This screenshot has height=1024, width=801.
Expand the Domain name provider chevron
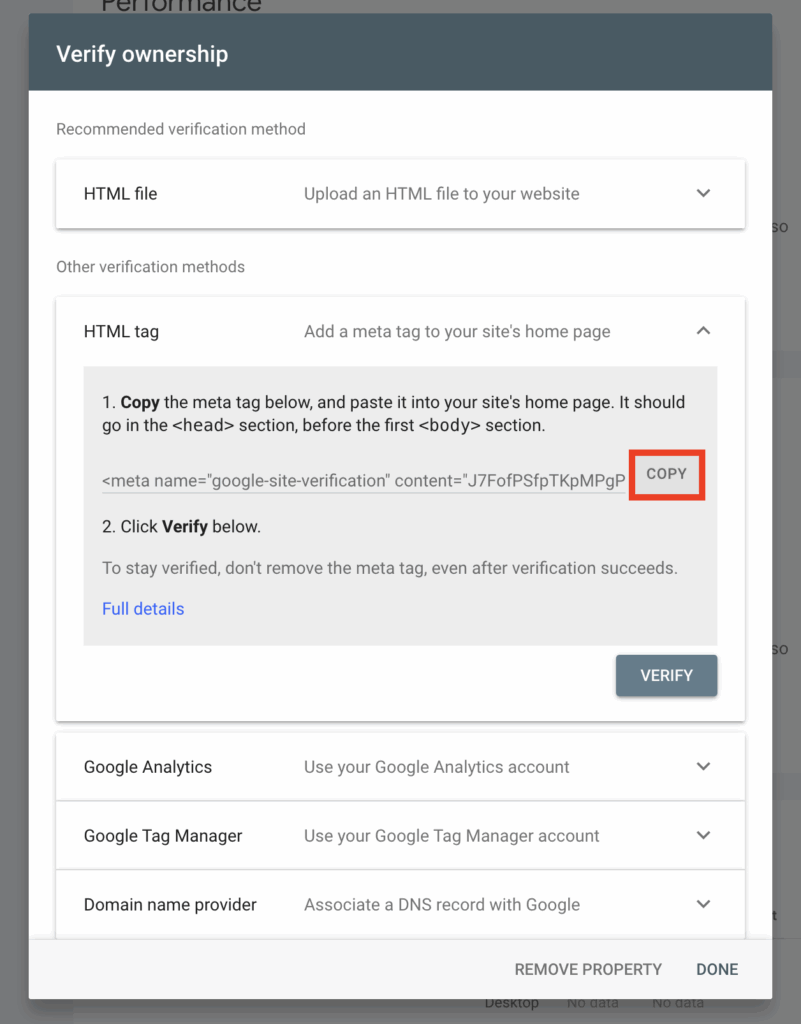tap(703, 904)
